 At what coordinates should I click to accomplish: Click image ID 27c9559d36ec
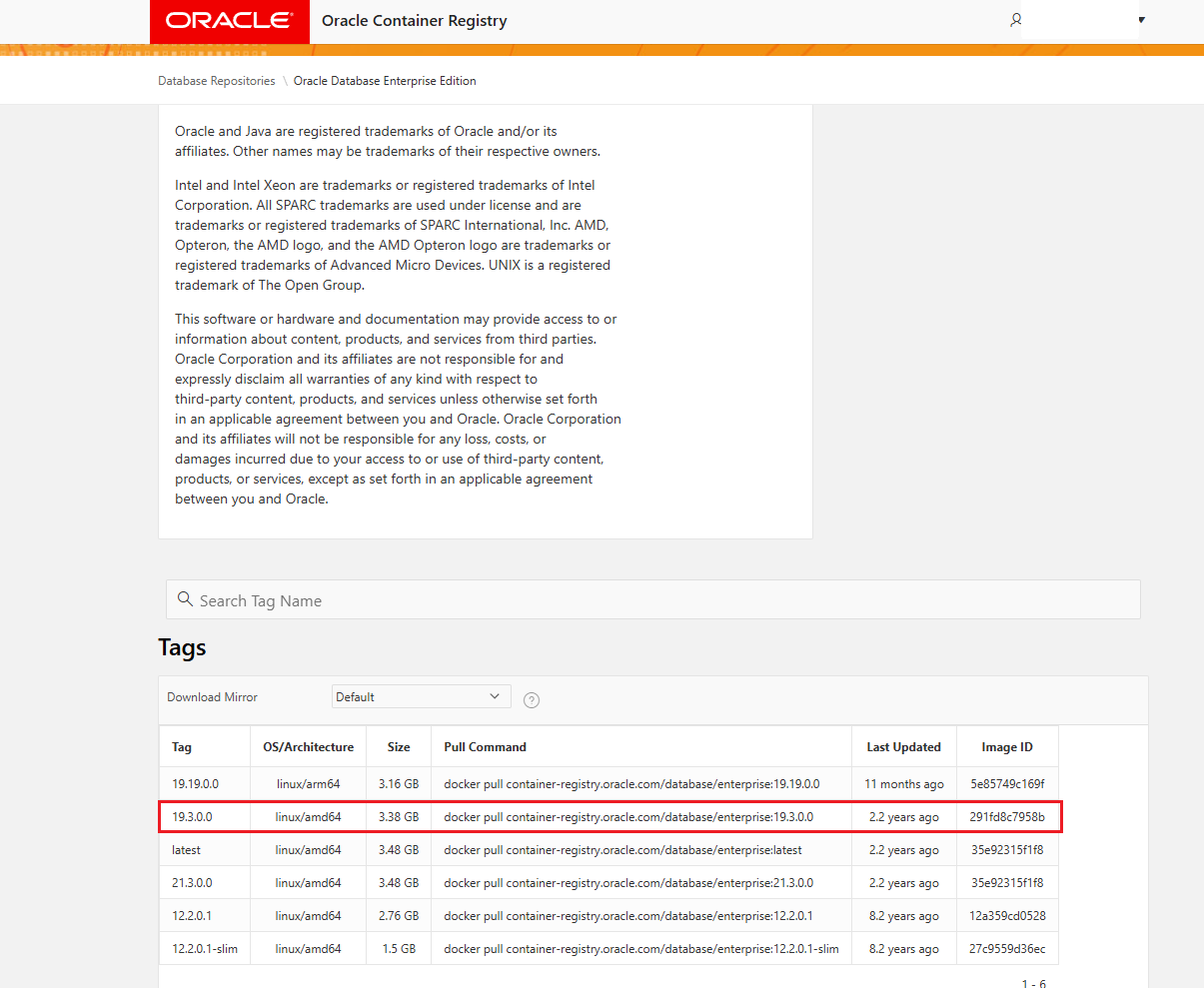coord(1007,949)
